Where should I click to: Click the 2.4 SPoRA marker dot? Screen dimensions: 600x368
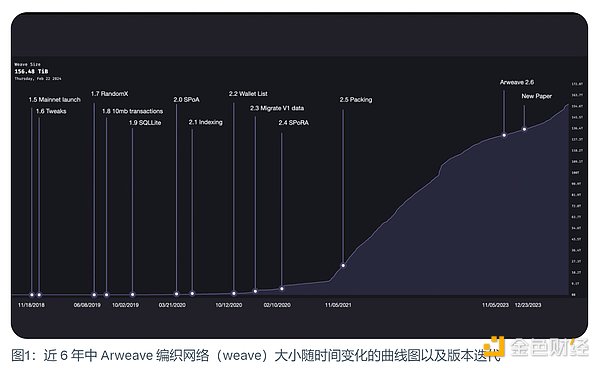point(282,288)
